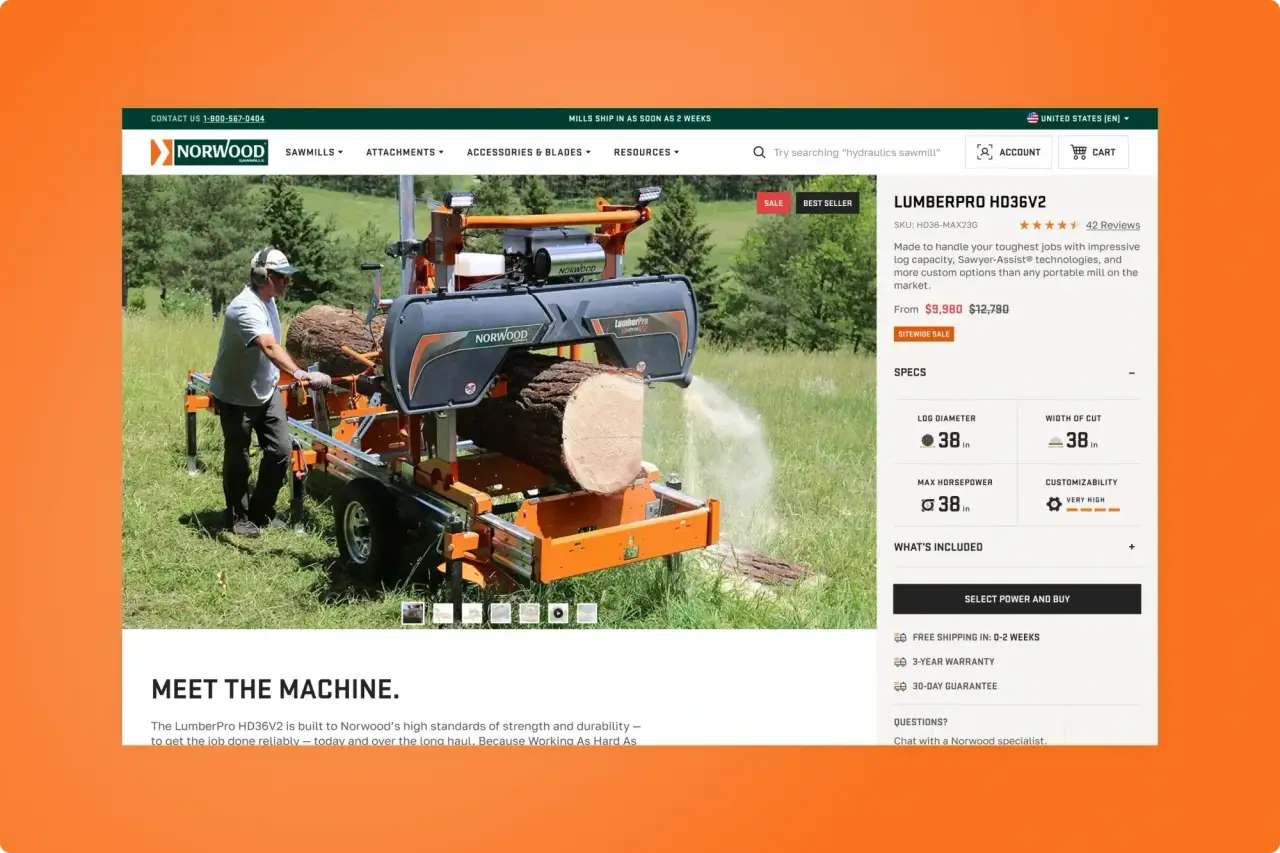
Task: Click the '30-Day Guarantee' text
Action: click(955, 686)
